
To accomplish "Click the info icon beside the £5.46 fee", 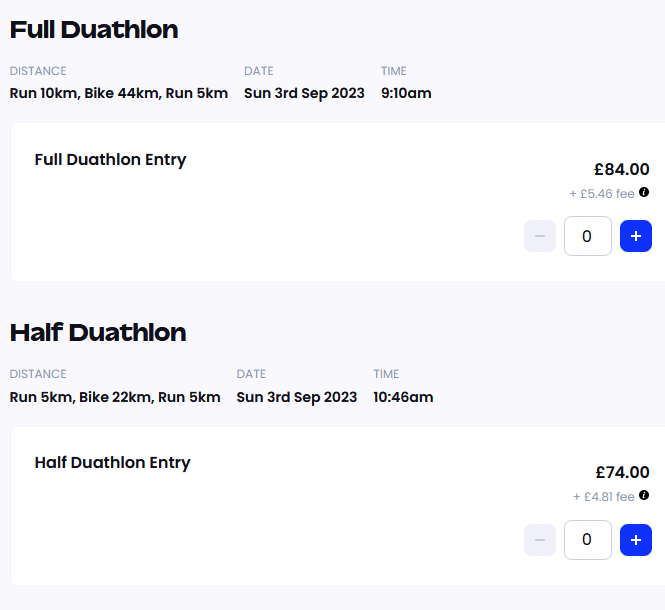I will 644,192.
